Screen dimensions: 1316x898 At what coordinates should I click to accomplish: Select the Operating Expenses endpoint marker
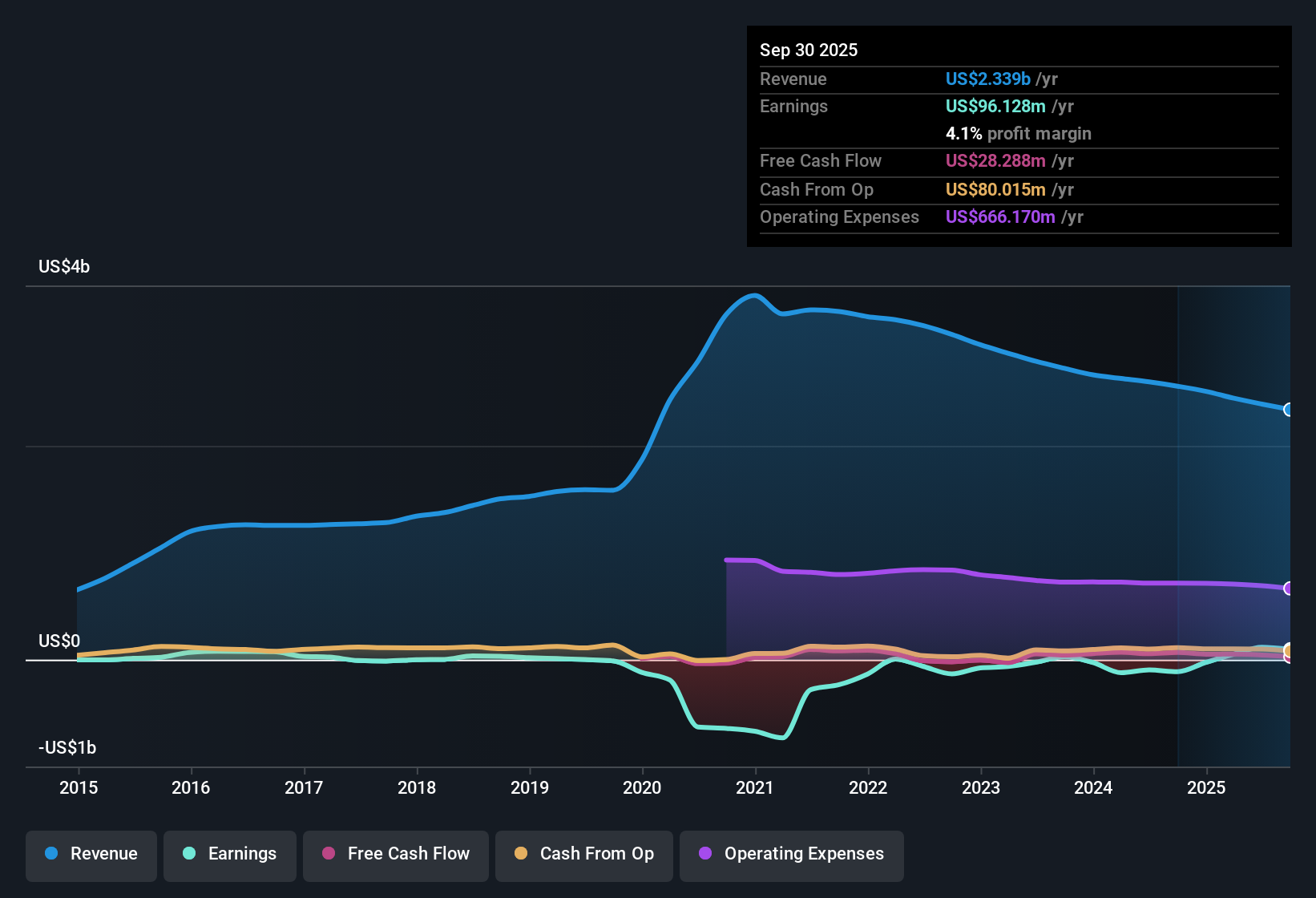tap(1288, 589)
